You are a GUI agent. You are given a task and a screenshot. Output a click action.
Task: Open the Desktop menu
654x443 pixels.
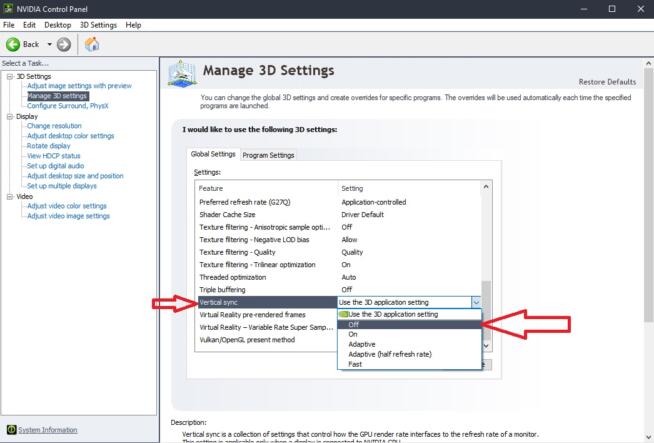(58, 25)
